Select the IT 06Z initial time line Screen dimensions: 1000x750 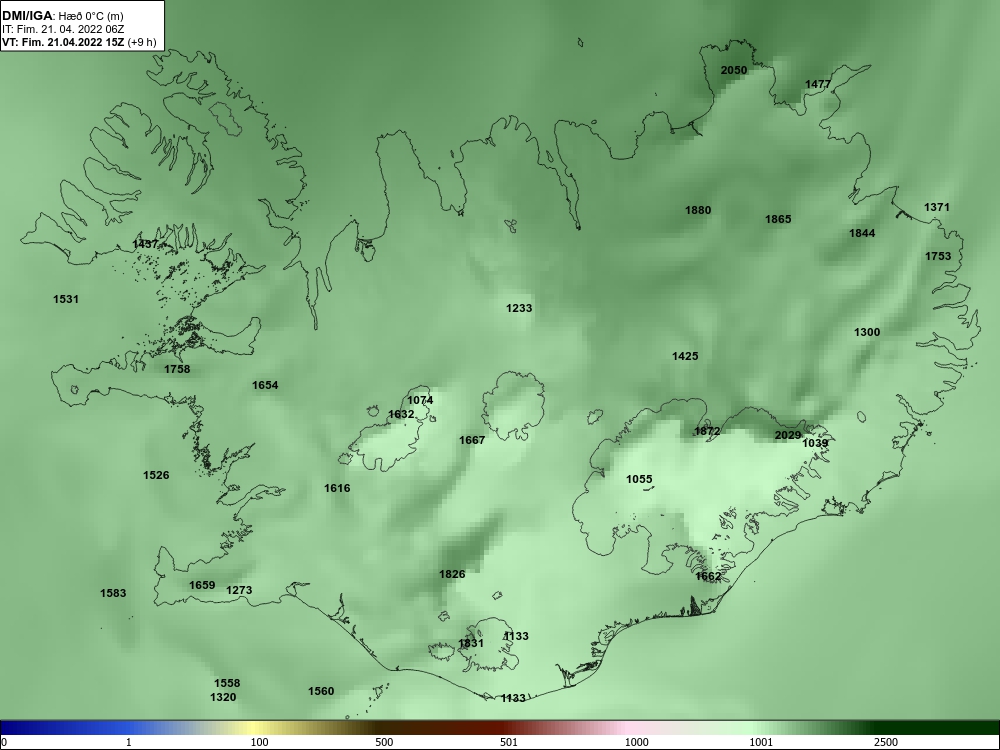coord(62,29)
